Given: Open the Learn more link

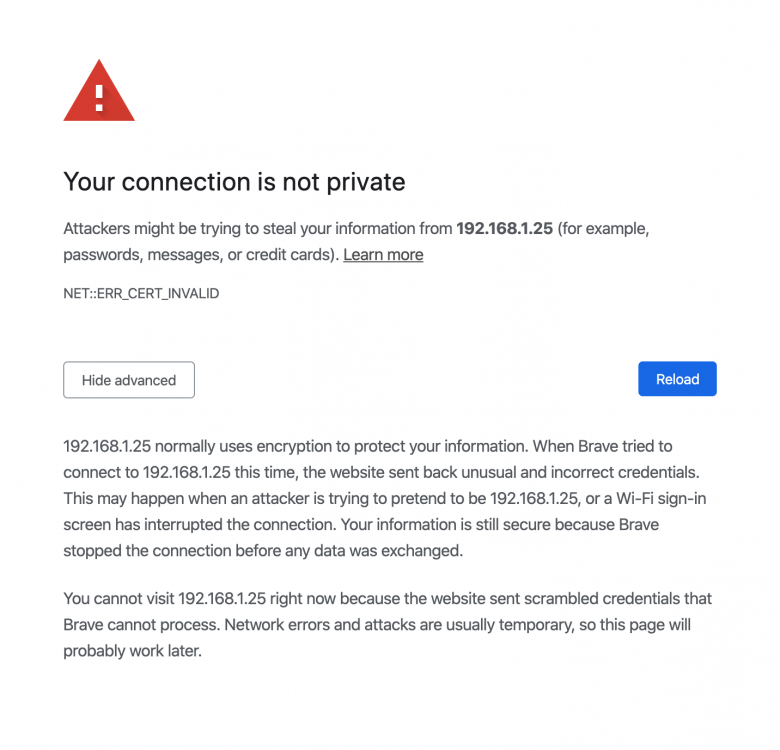Looking at the screenshot, I should coord(383,255).
